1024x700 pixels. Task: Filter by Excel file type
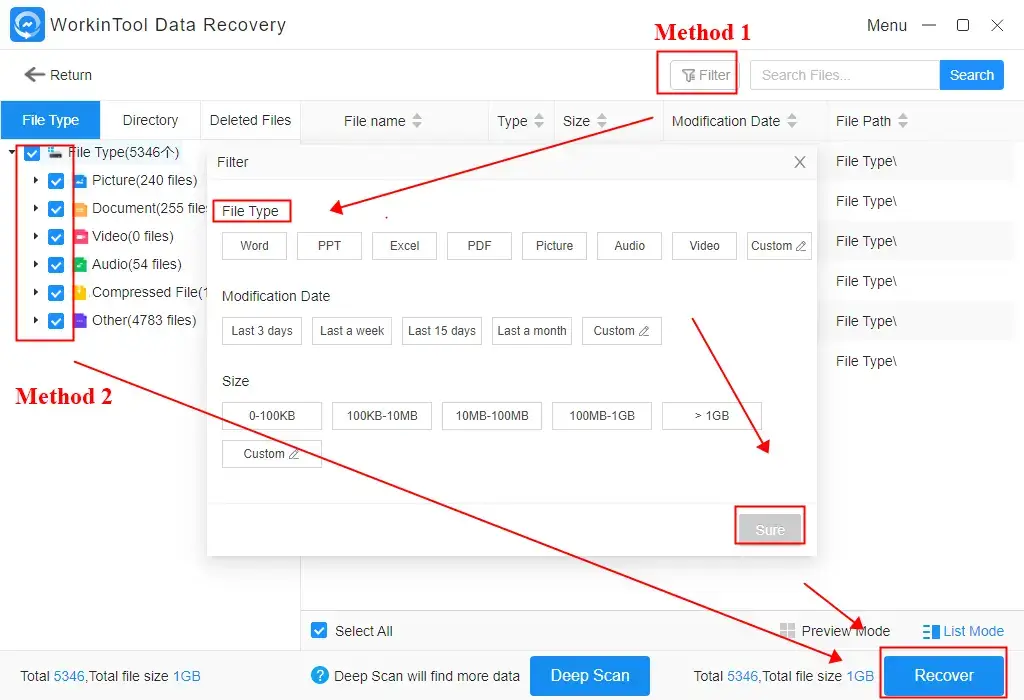pos(404,246)
